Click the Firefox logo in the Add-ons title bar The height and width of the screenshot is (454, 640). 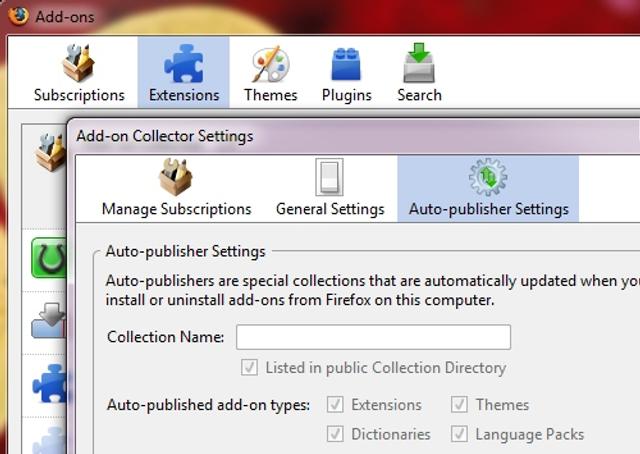click(18, 16)
